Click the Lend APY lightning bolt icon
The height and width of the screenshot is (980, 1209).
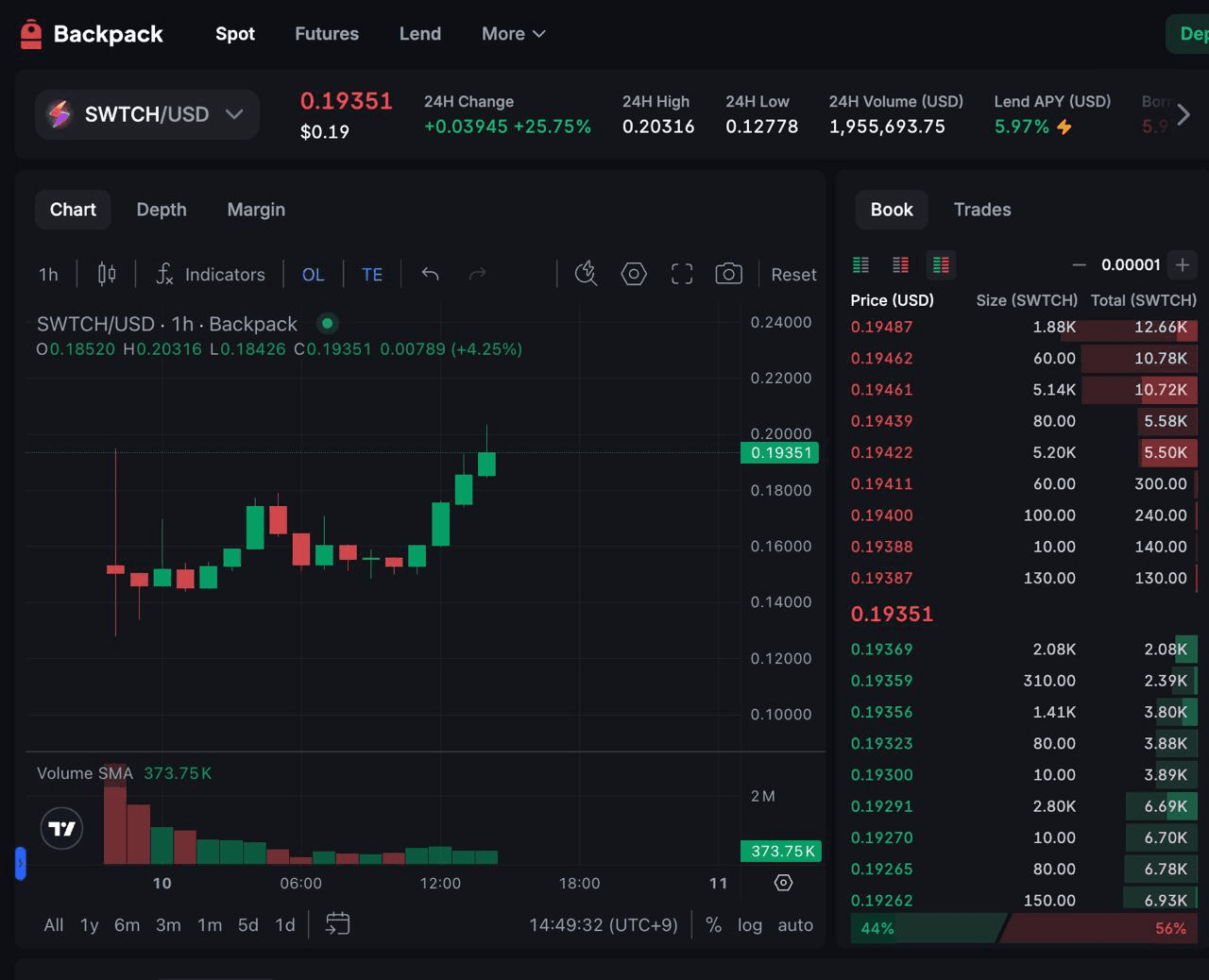1064,127
